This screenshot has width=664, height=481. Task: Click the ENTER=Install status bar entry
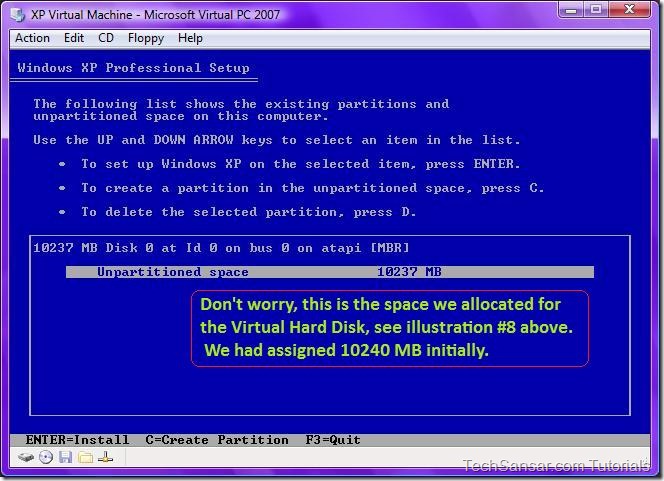point(77,440)
